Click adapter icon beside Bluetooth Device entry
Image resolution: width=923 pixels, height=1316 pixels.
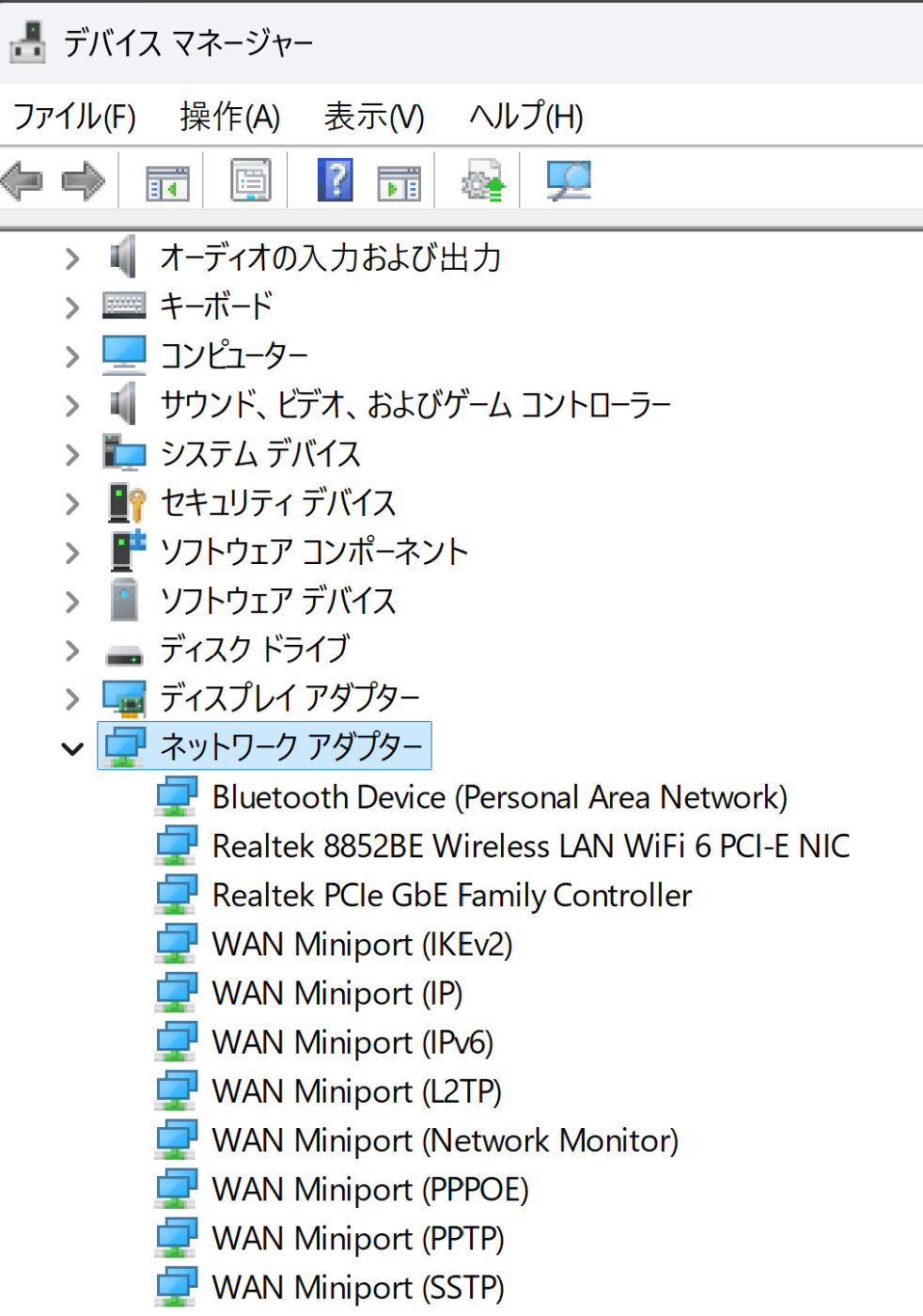(x=177, y=796)
